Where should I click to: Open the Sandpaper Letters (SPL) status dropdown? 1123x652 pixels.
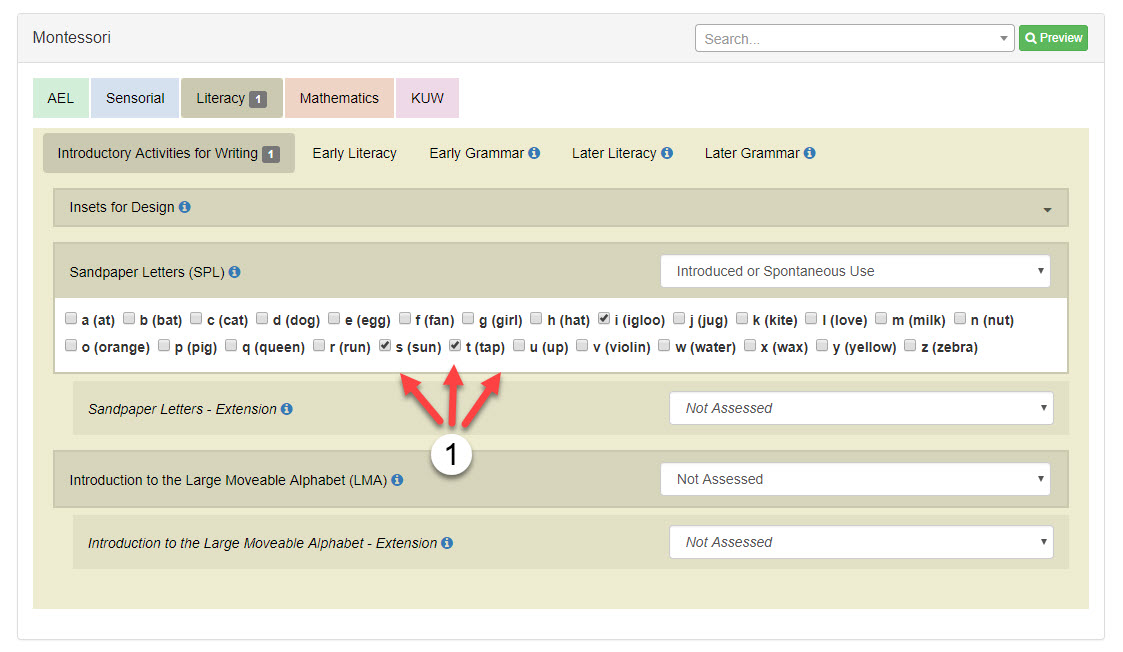855,272
